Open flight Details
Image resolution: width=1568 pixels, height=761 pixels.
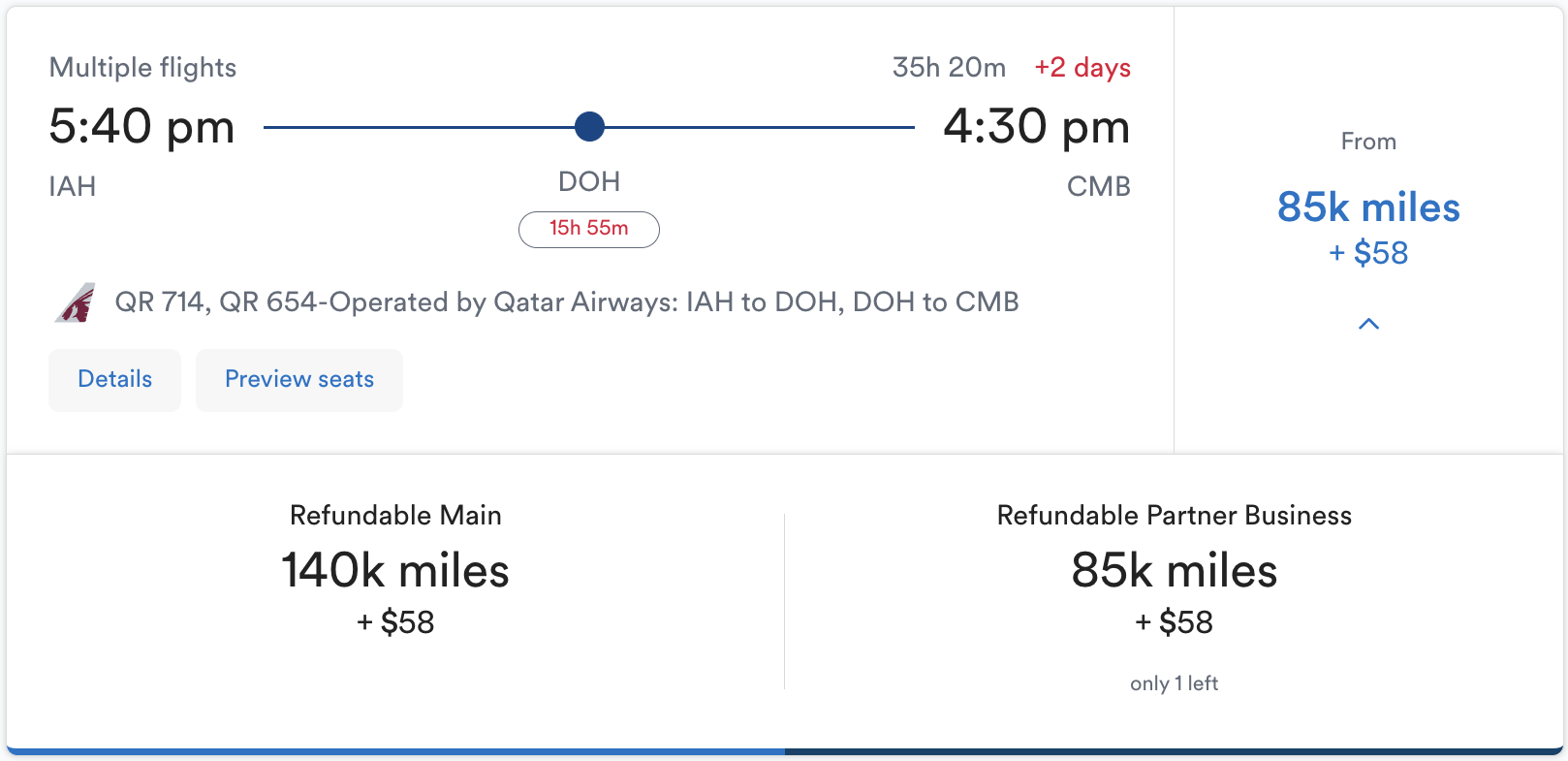[113, 379]
